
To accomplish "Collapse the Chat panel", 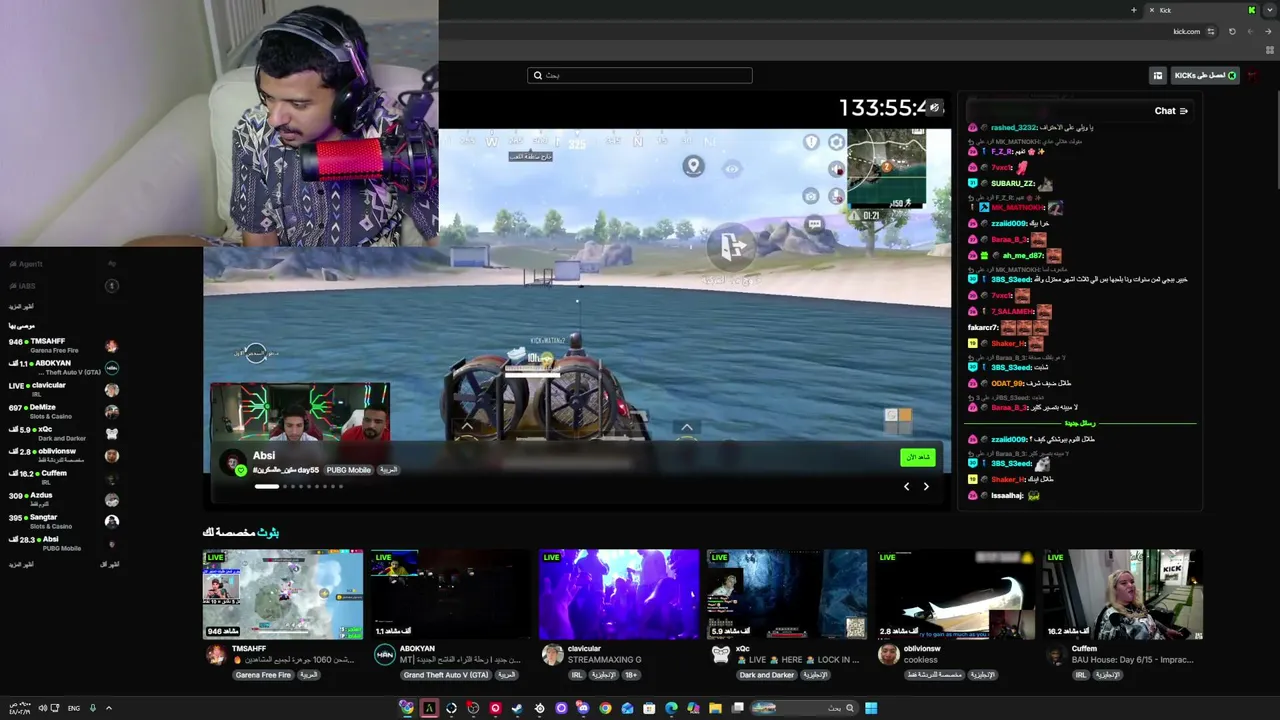I will 1184,111.
